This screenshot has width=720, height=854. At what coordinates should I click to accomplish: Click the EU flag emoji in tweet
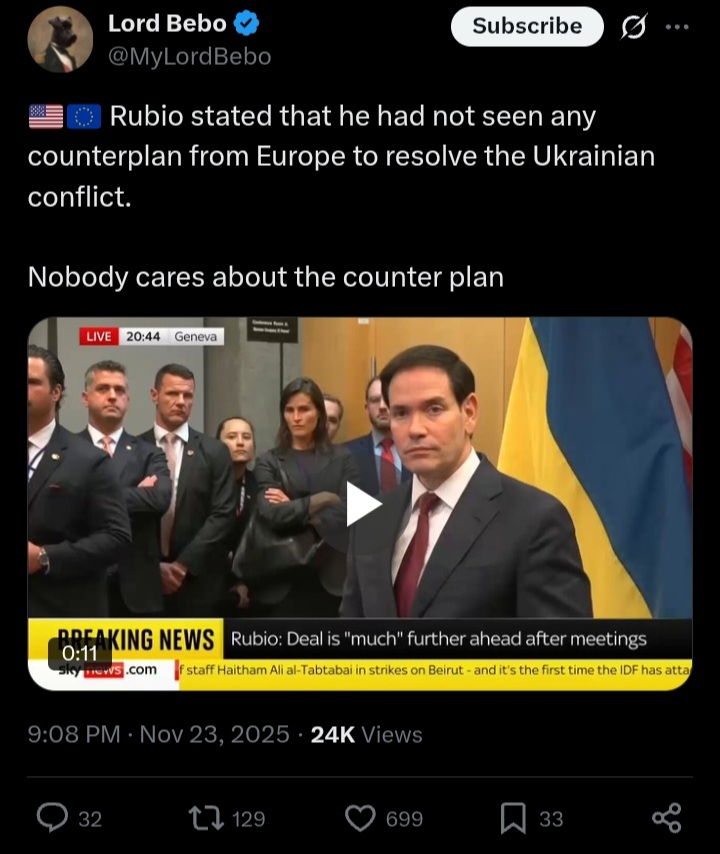pyautogui.click(x=84, y=117)
